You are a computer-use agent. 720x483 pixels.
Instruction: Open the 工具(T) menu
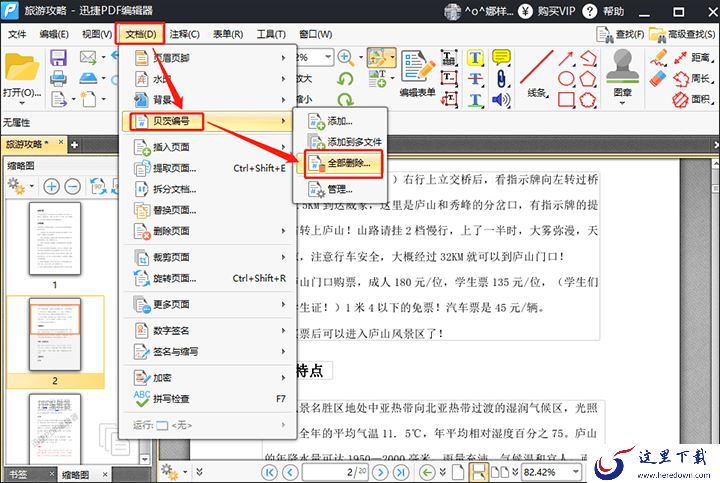pyautogui.click(x=271, y=34)
